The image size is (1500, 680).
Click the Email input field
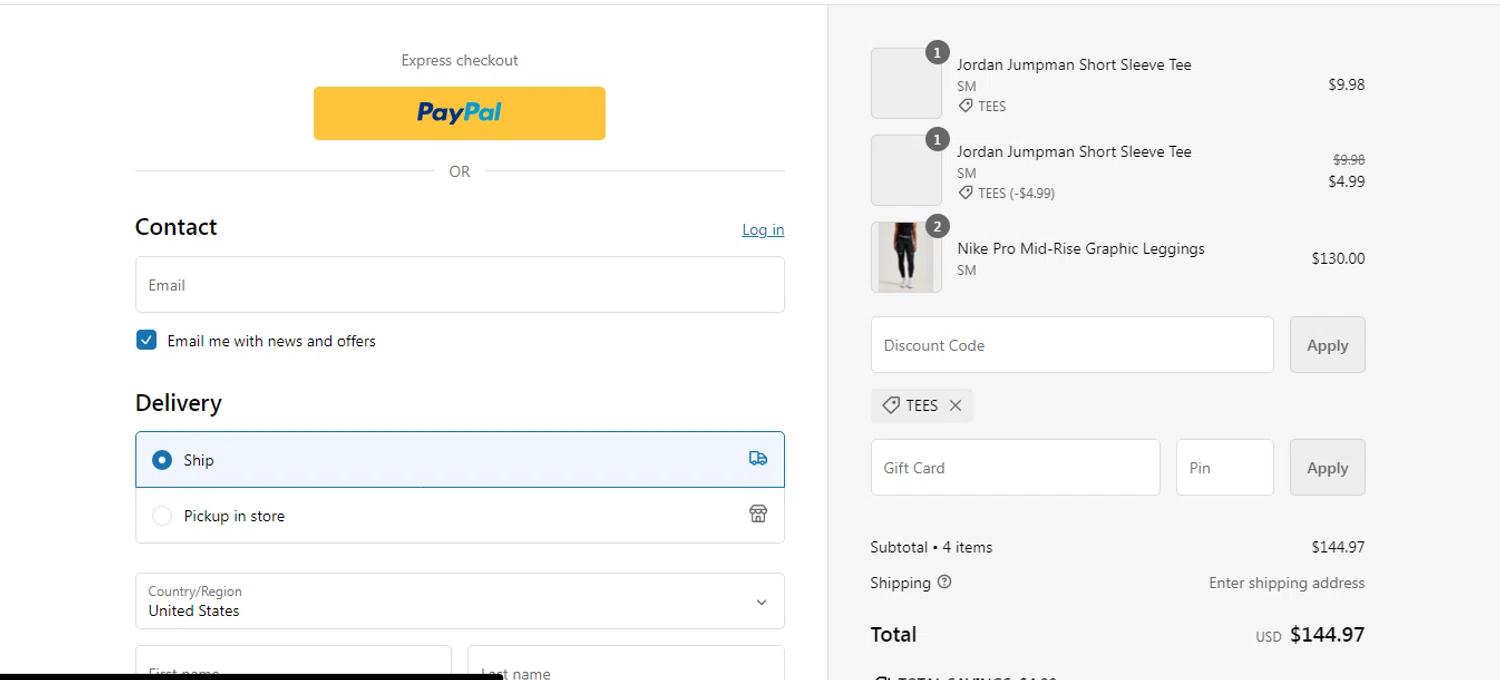tap(459, 285)
